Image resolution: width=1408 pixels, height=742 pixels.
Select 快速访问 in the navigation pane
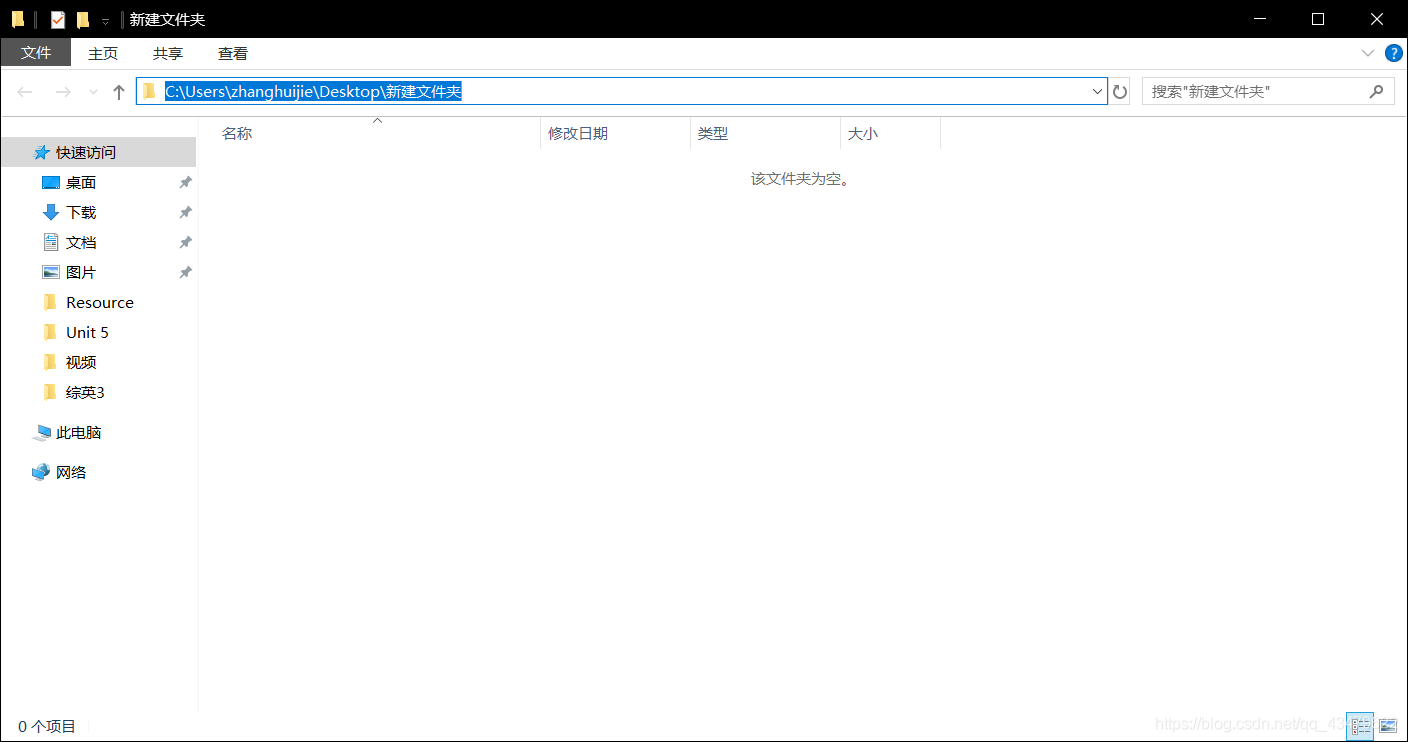coord(99,152)
